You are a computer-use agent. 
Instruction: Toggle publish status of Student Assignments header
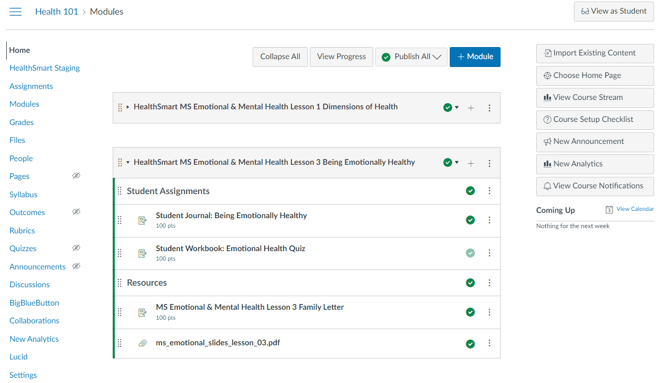(470, 191)
